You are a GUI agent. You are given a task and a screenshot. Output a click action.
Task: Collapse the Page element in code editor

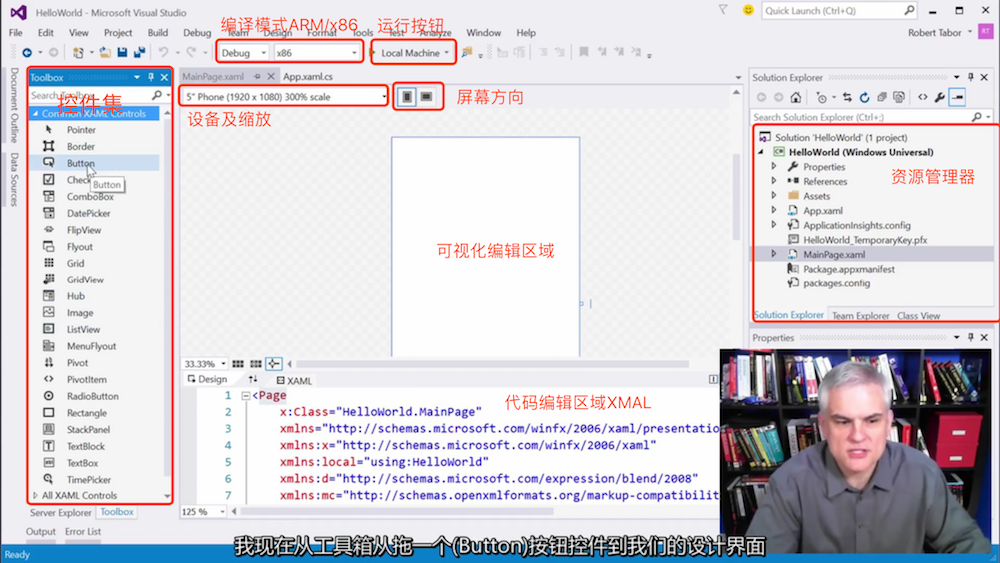click(246, 396)
